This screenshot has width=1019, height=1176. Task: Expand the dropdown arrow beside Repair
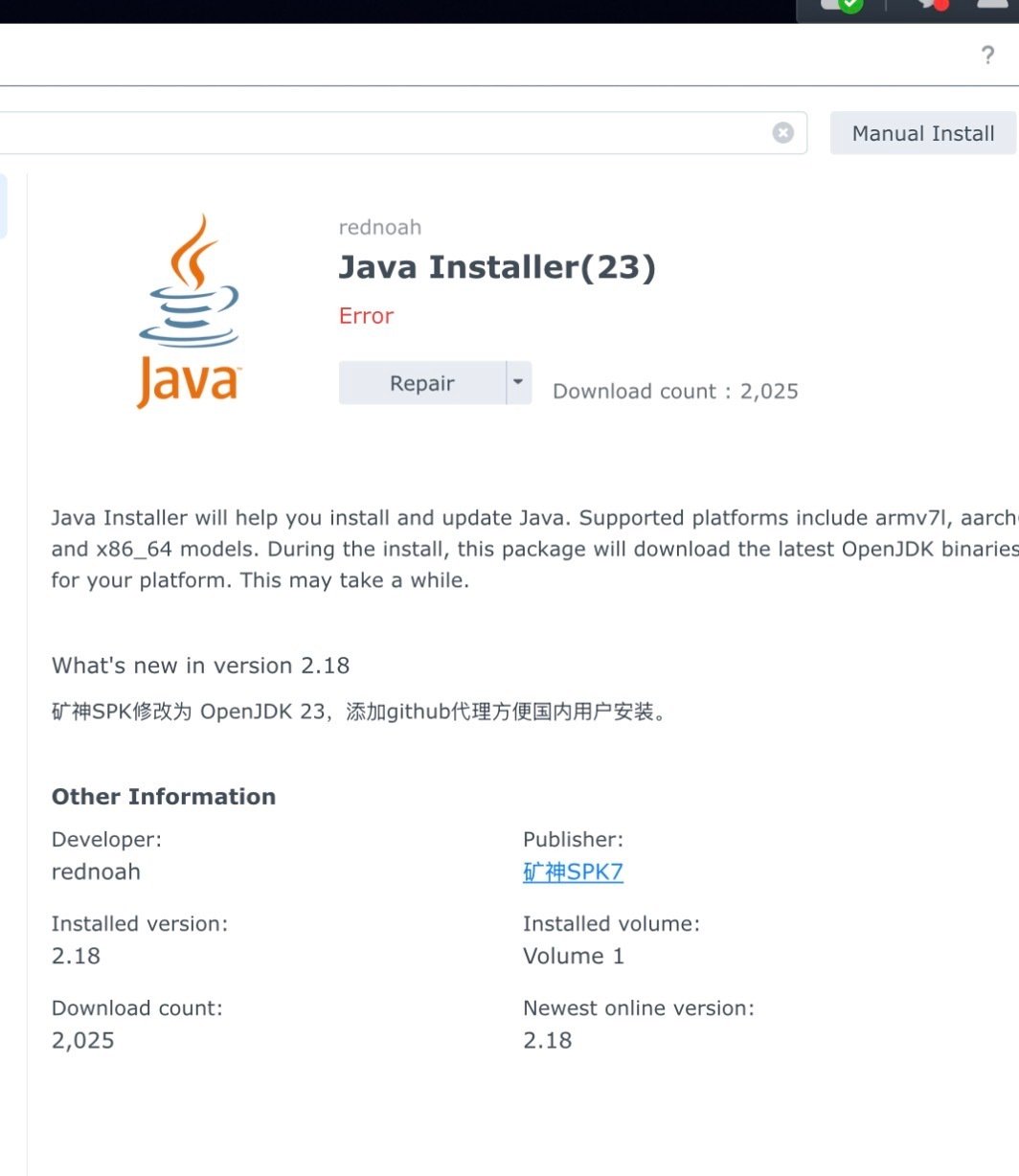coord(518,382)
